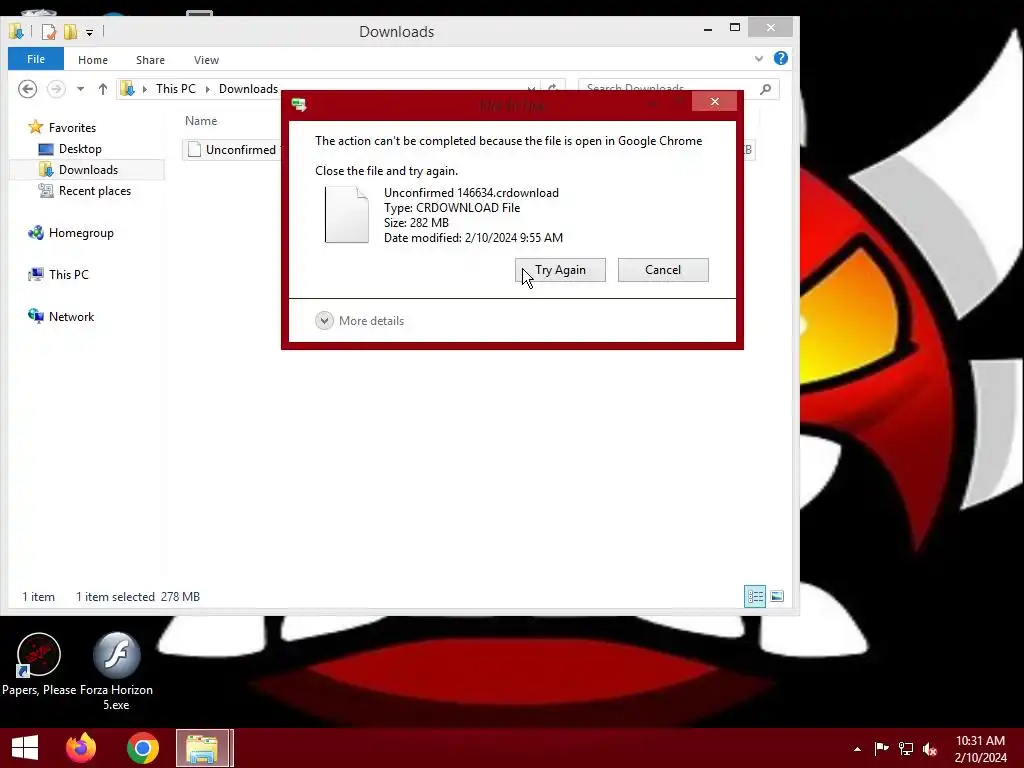This screenshot has width=1024, height=768.
Task: Open the Windows Start button
Action: [25, 748]
